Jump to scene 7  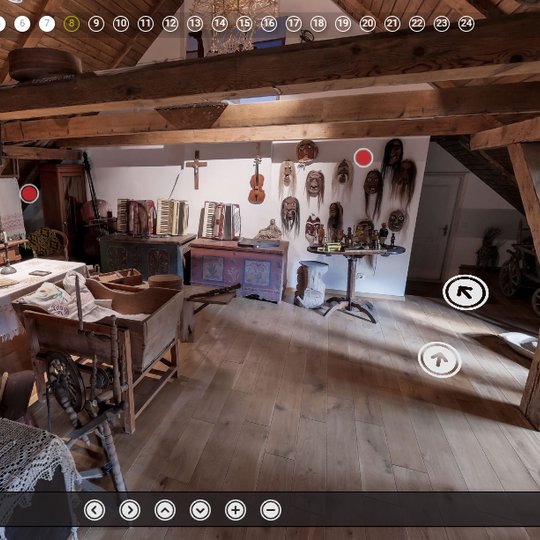tap(47, 24)
